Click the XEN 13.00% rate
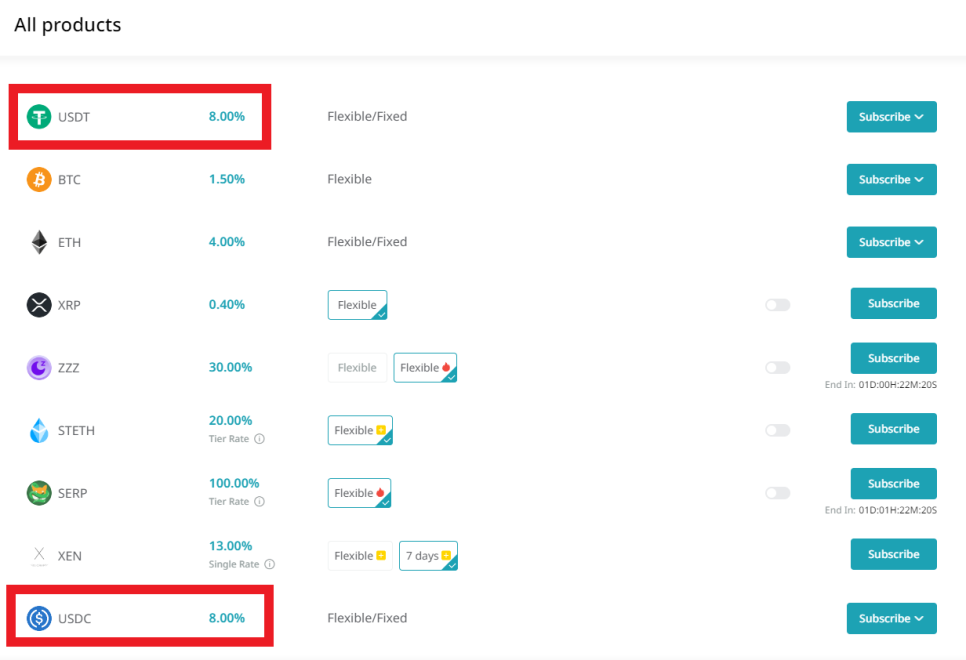This screenshot has height=660, width=966. tap(230, 546)
